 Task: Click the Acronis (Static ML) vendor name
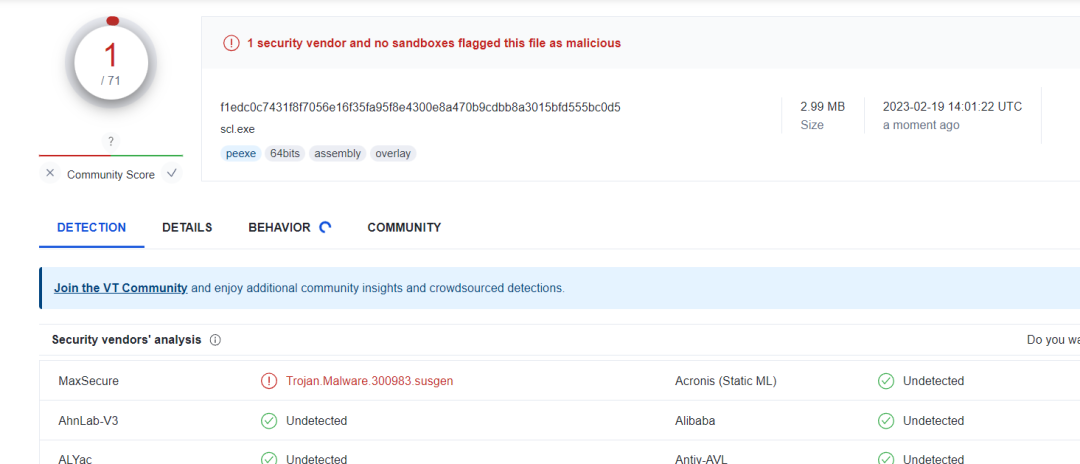point(726,381)
